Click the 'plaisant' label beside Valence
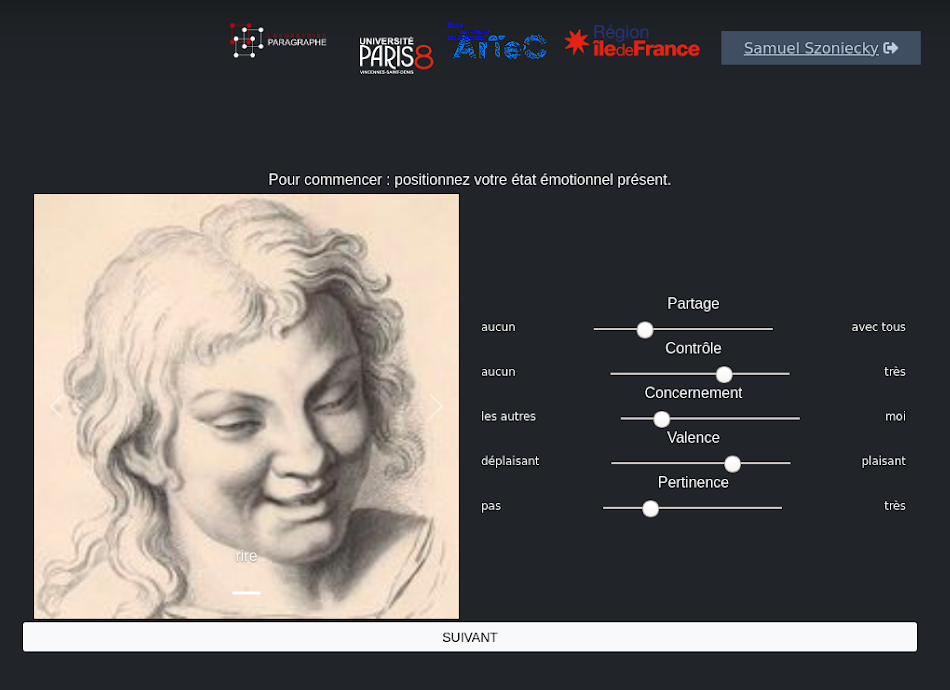 coord(883,461)
